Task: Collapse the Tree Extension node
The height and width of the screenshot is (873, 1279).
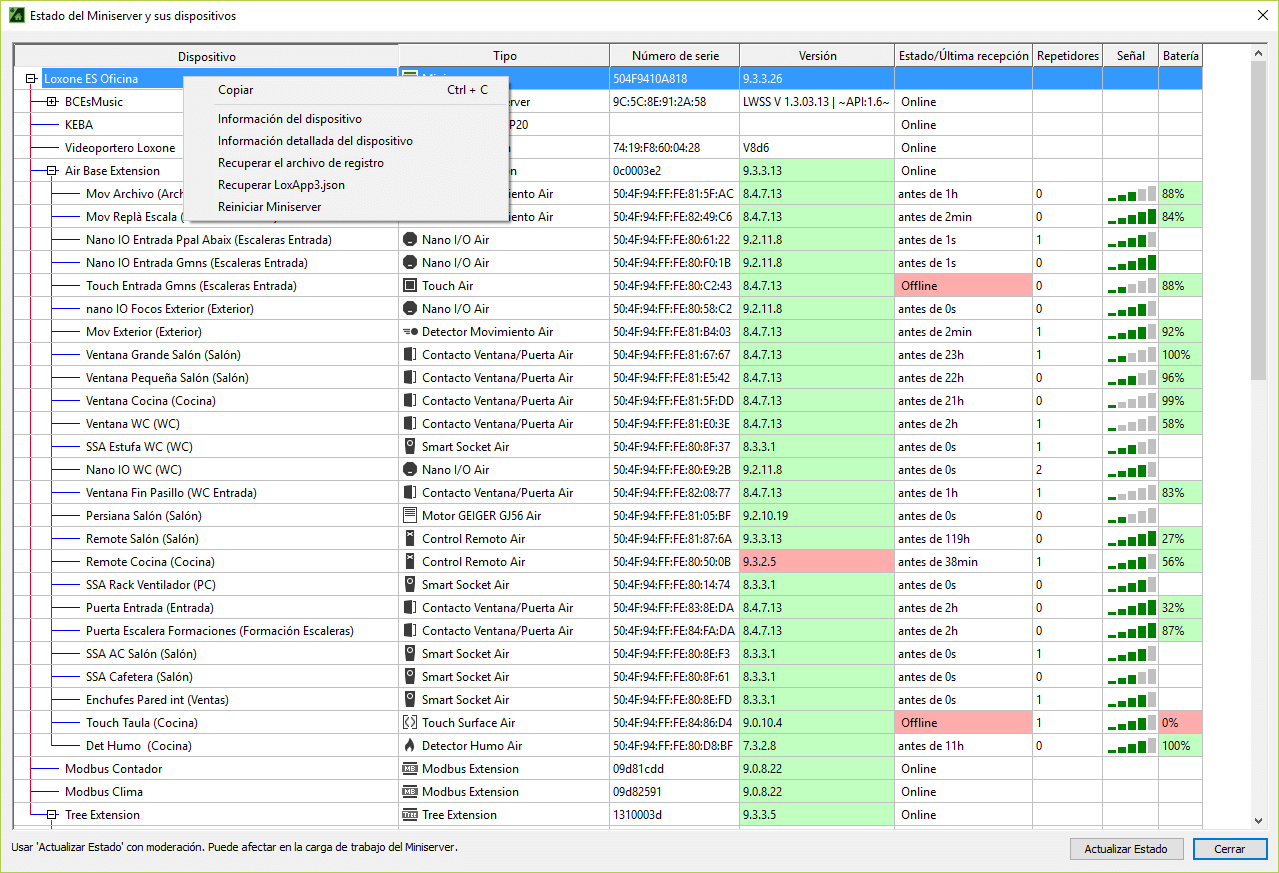Action: click(x=52, y=815)
